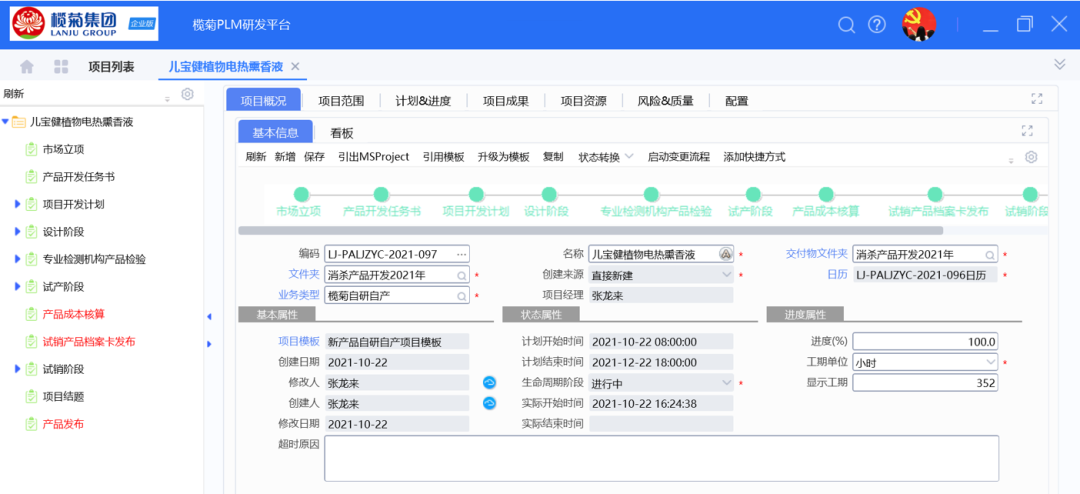Expand the 试销阶段 tree node

click(x=18, y=369)
